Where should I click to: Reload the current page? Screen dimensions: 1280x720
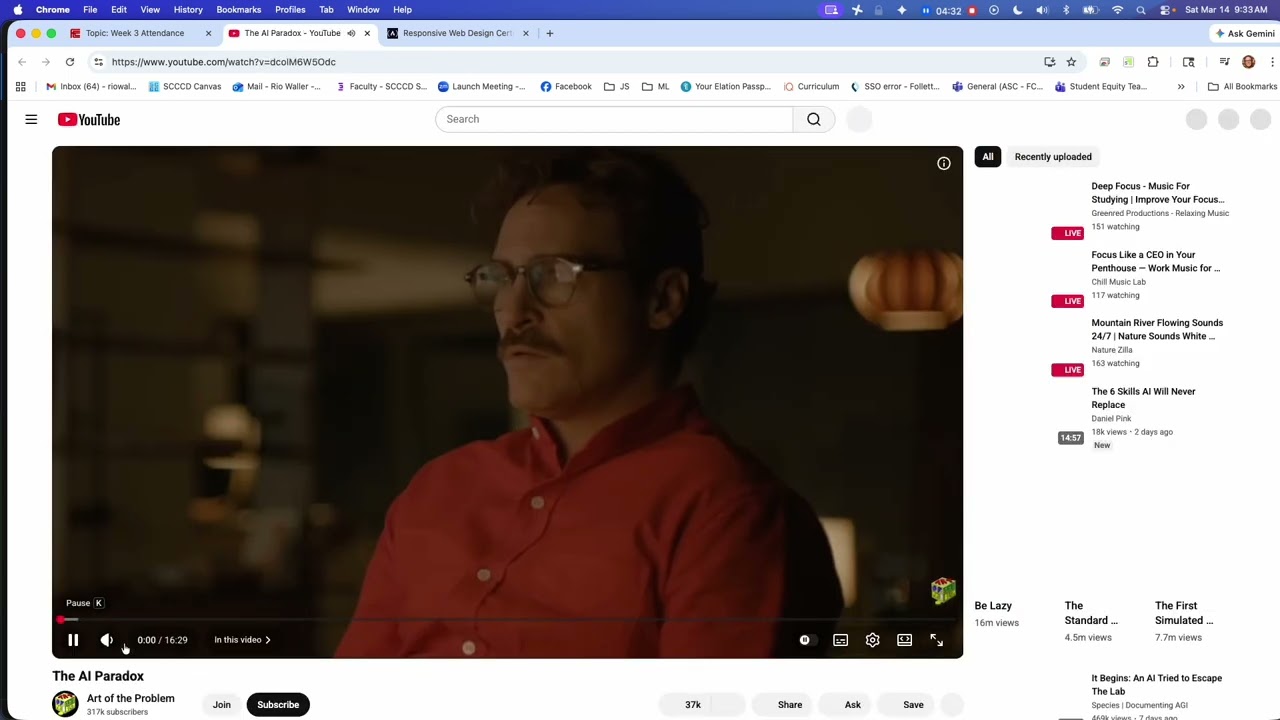click(70, 62)
